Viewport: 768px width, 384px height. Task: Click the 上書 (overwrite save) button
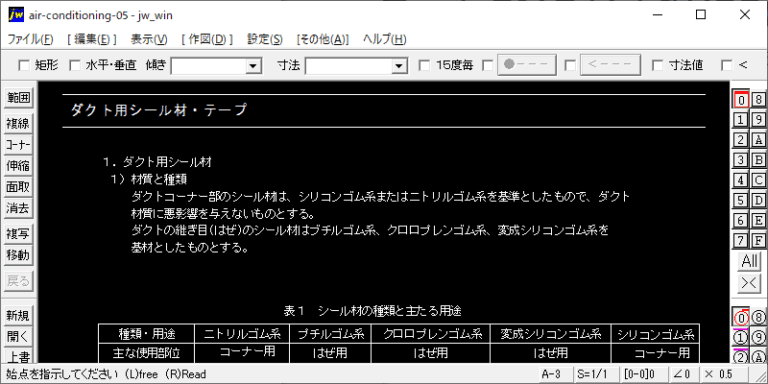click(18, 356)
